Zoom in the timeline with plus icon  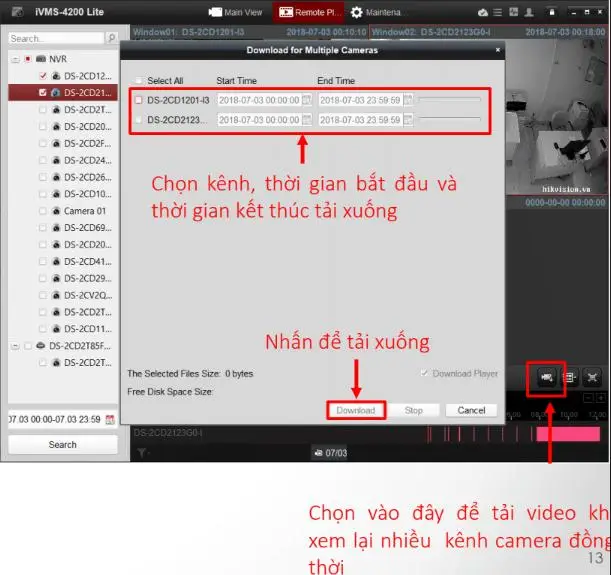coord(601,398)
